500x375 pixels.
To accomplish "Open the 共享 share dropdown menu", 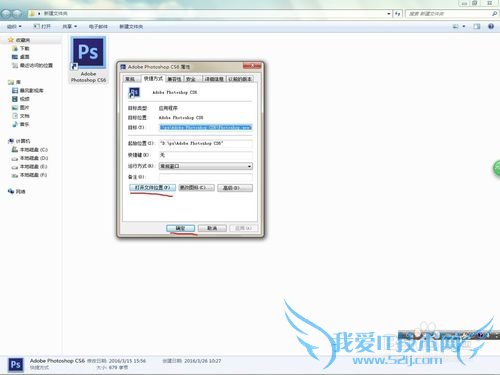I will [70, 26].
